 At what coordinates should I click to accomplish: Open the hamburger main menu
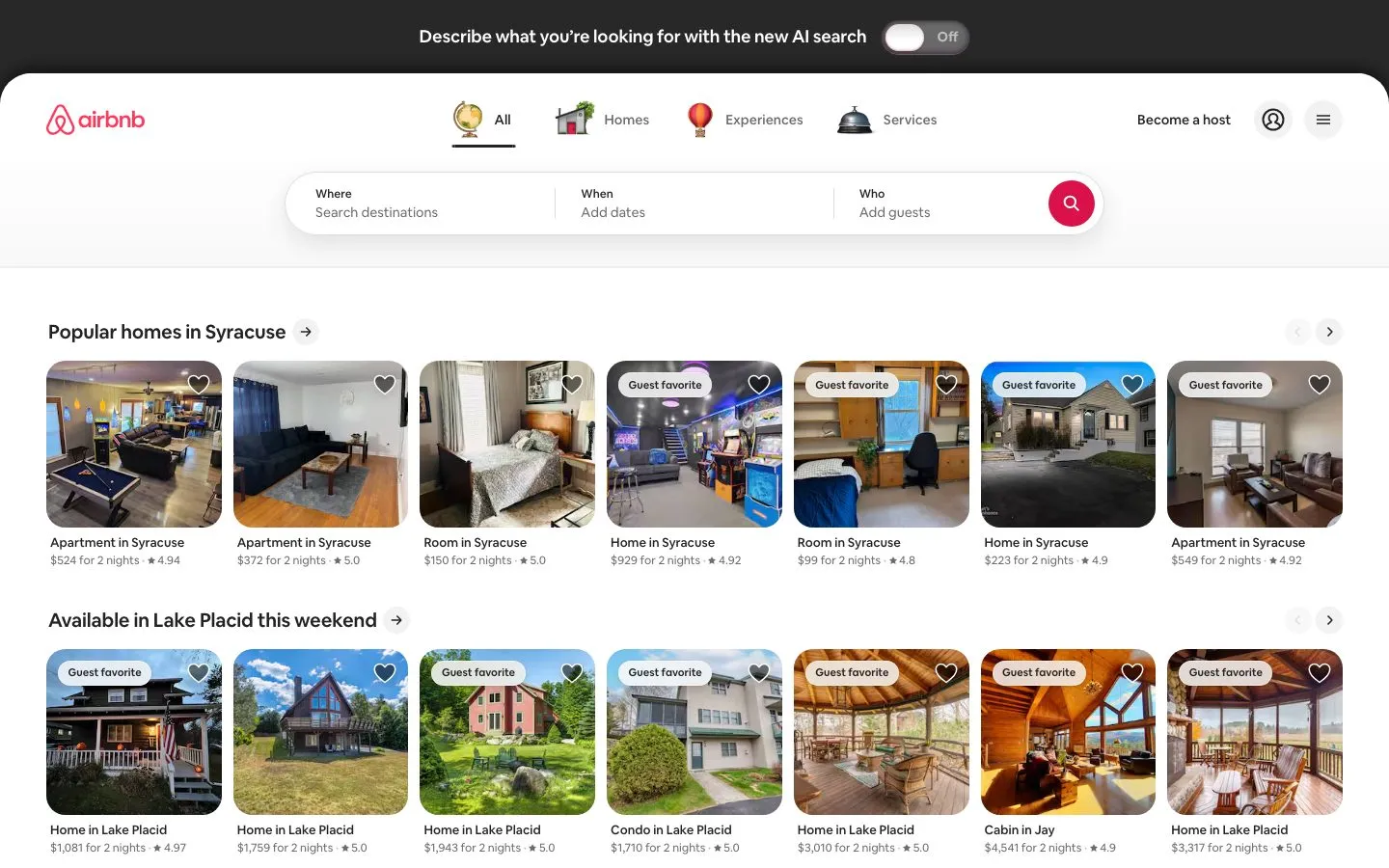click(1323, 120)
